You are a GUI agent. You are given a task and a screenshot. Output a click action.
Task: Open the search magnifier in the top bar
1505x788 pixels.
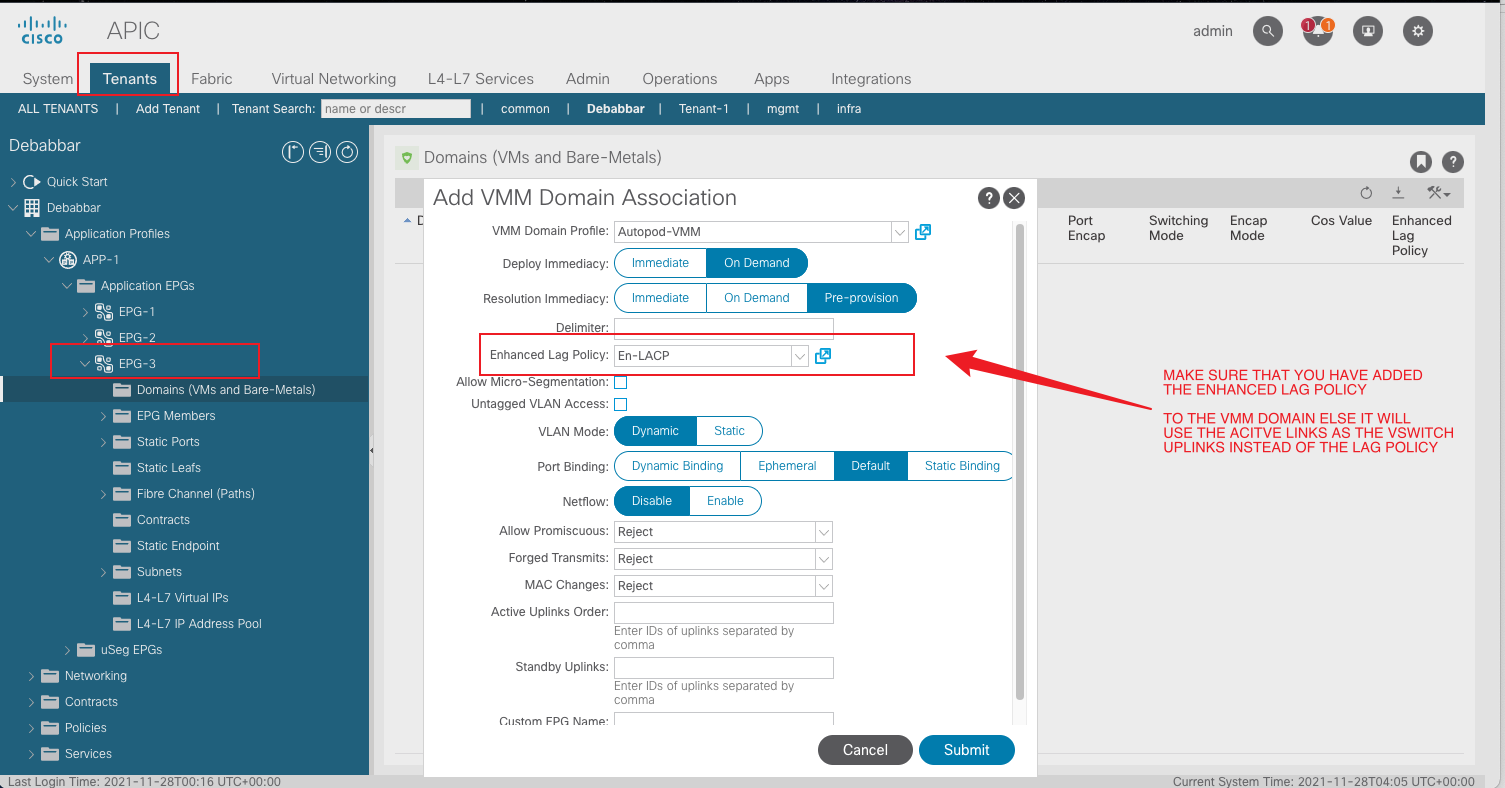[x=1267, y=31]
